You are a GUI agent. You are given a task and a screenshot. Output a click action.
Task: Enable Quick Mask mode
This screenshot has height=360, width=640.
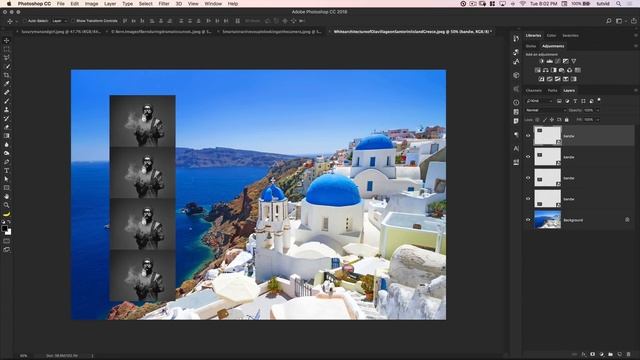click(x=7, y=241)
